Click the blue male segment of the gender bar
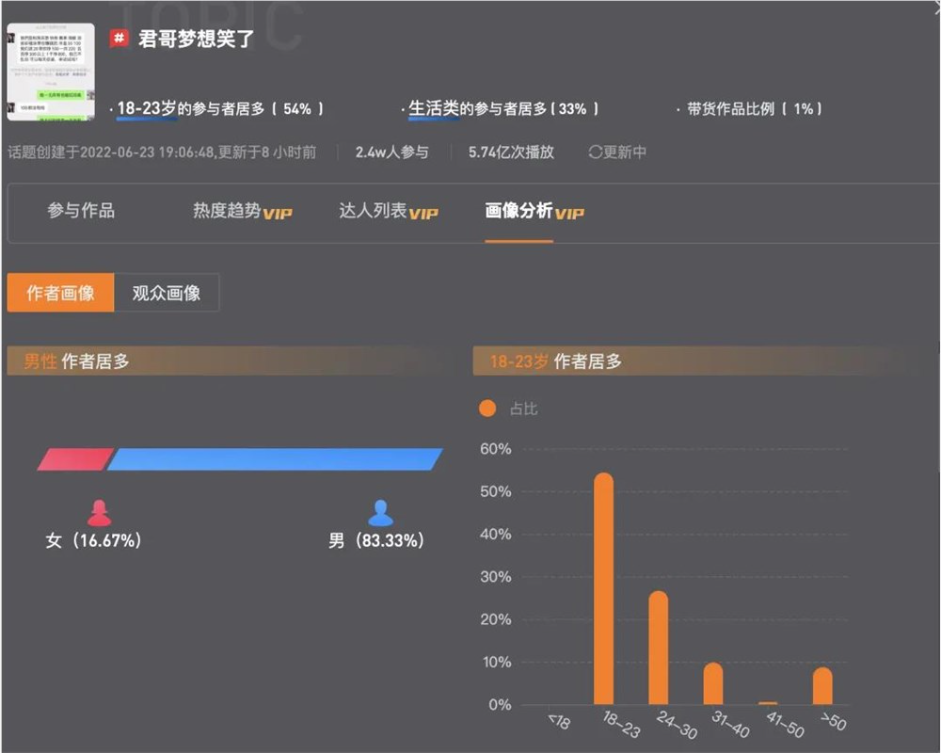Image resolution: width=941 pixels, height=753 pixels. click(275, 458)
